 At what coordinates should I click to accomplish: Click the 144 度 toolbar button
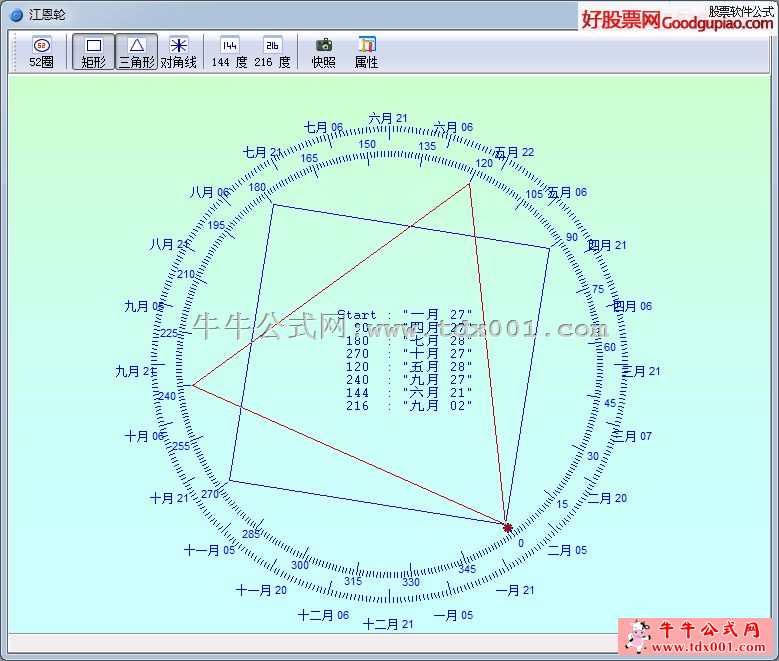click(x=229, y=52)
